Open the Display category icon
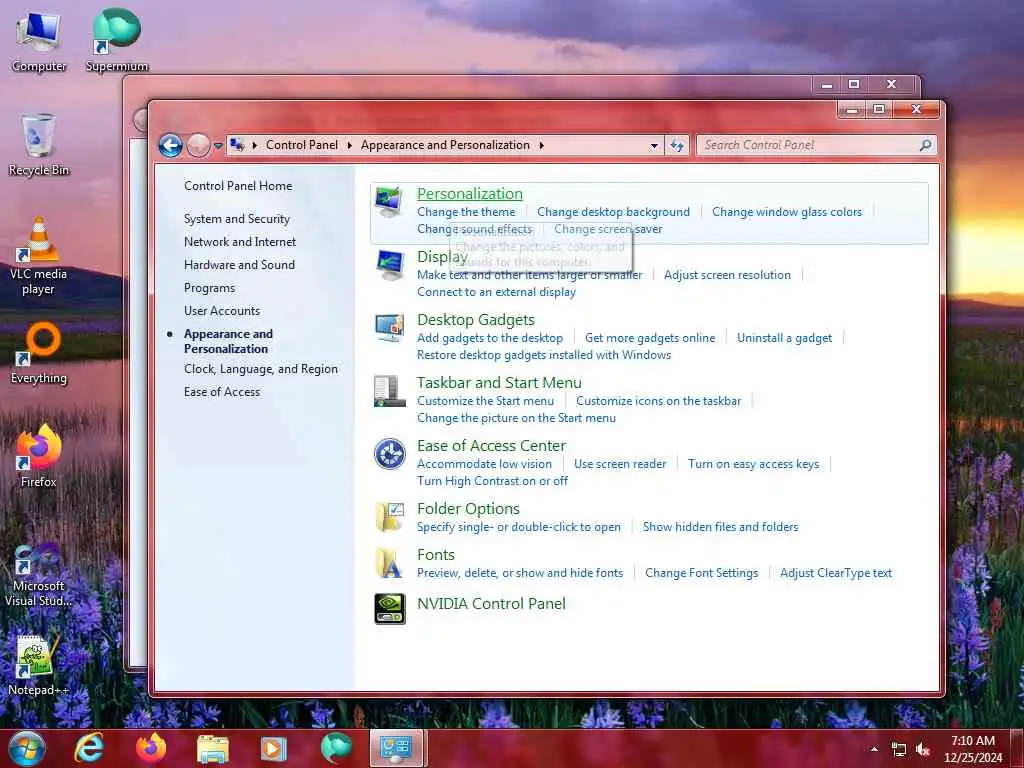Image resolution: width=1024 pixels, height=768 pixels. point(390,264)
